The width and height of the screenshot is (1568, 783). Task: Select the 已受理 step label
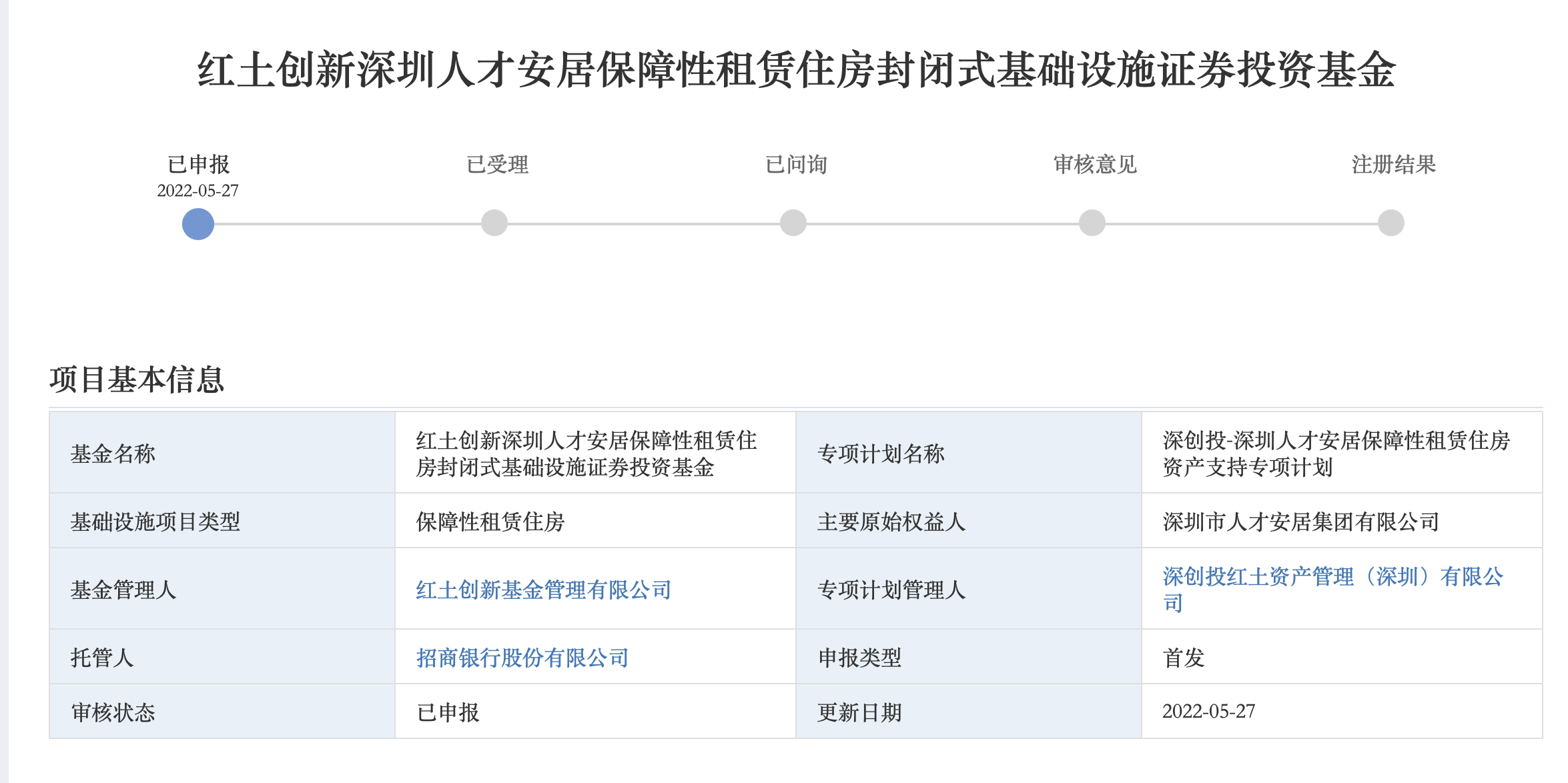coord(497,164)
